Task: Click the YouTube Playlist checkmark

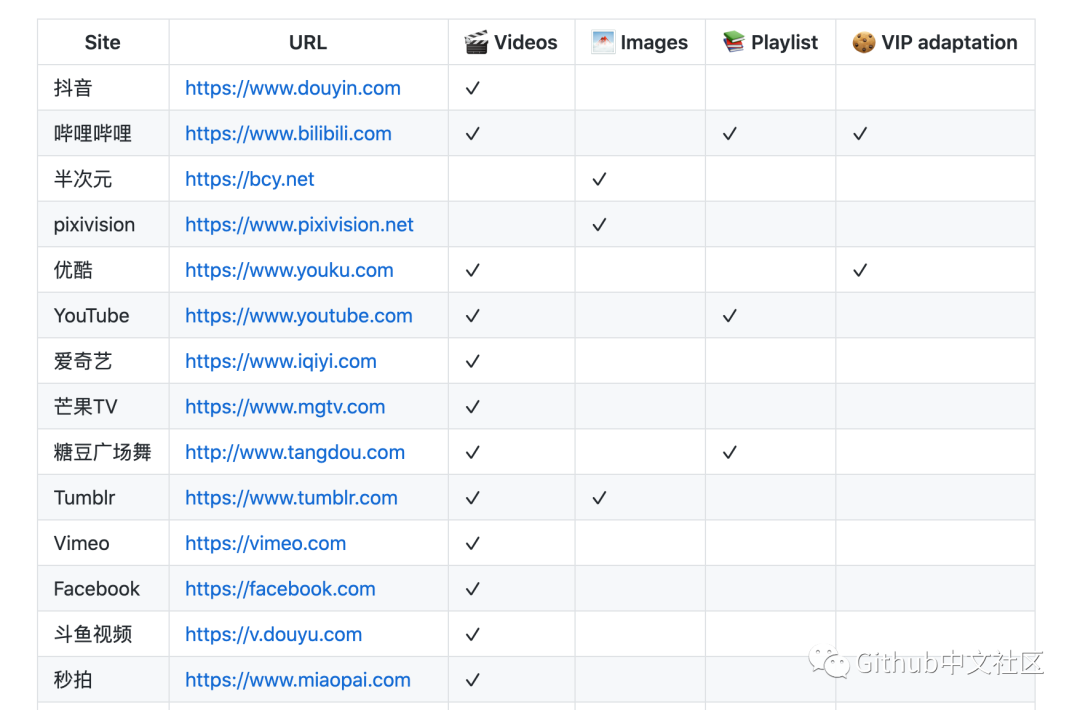Action: pyautogui.click(x=730, y=316)
